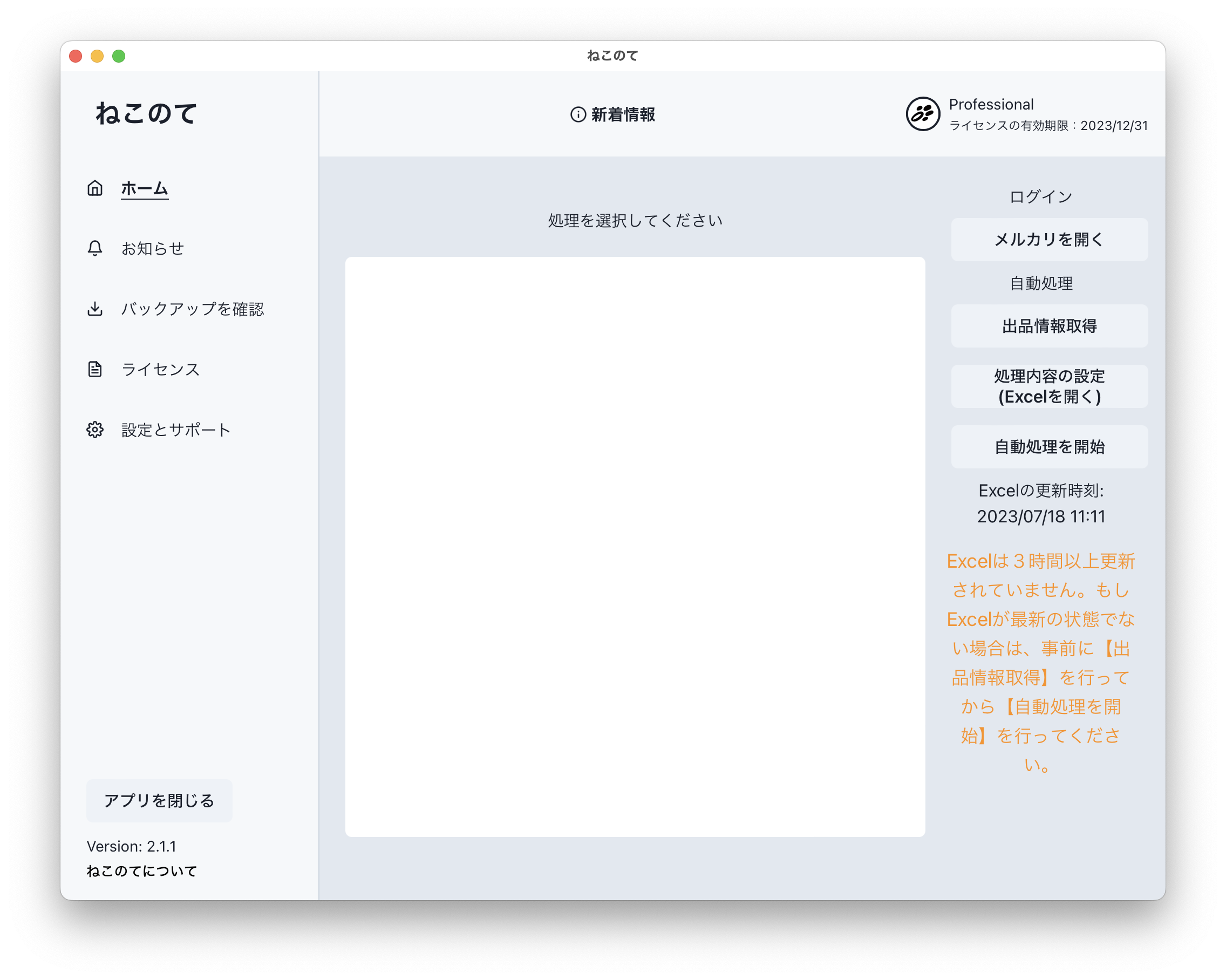This screenshot has height=980, width=1226.
Task: Open 設定とサポート settings page
Action: click(176, 430)
